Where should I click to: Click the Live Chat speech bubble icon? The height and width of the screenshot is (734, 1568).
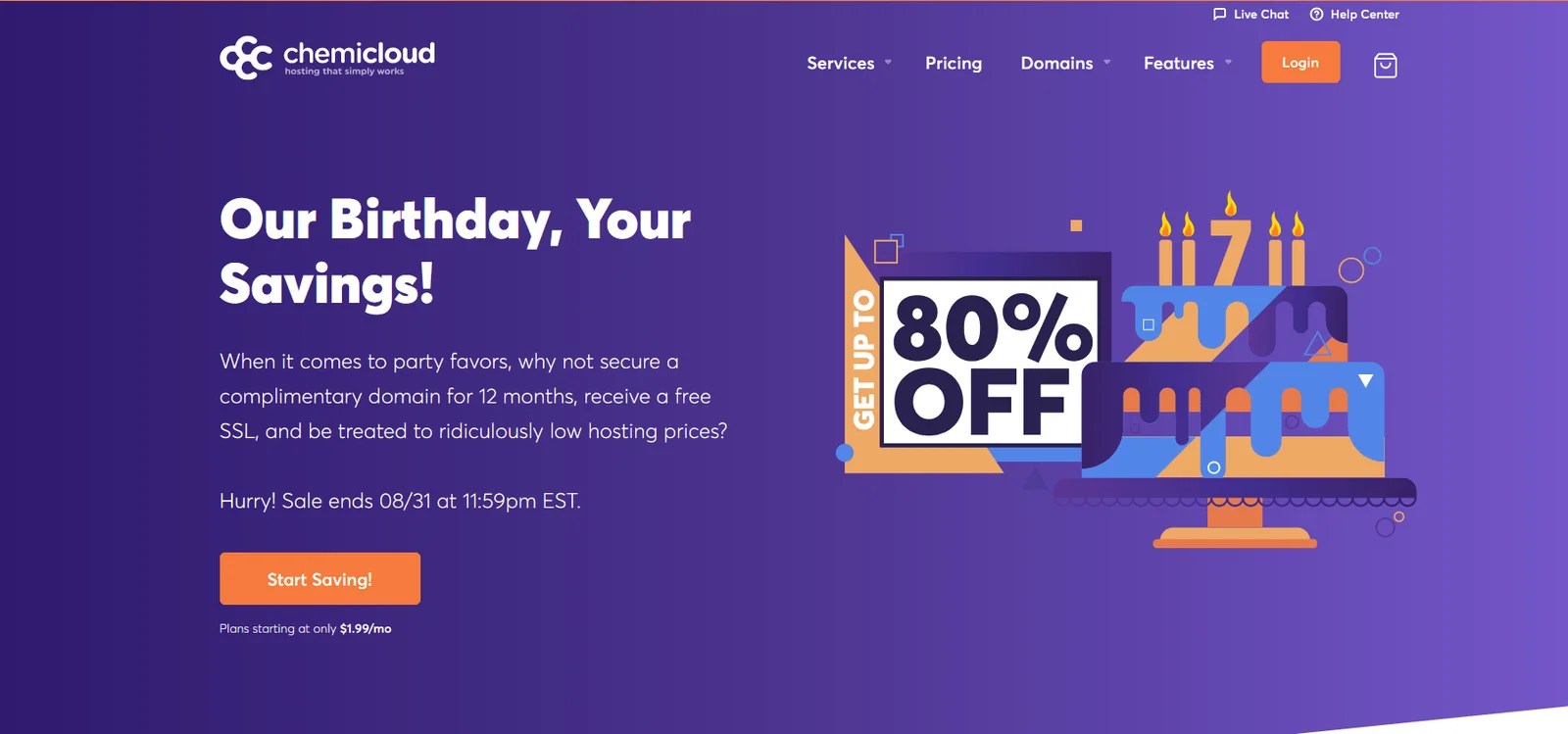point(1219,14)
